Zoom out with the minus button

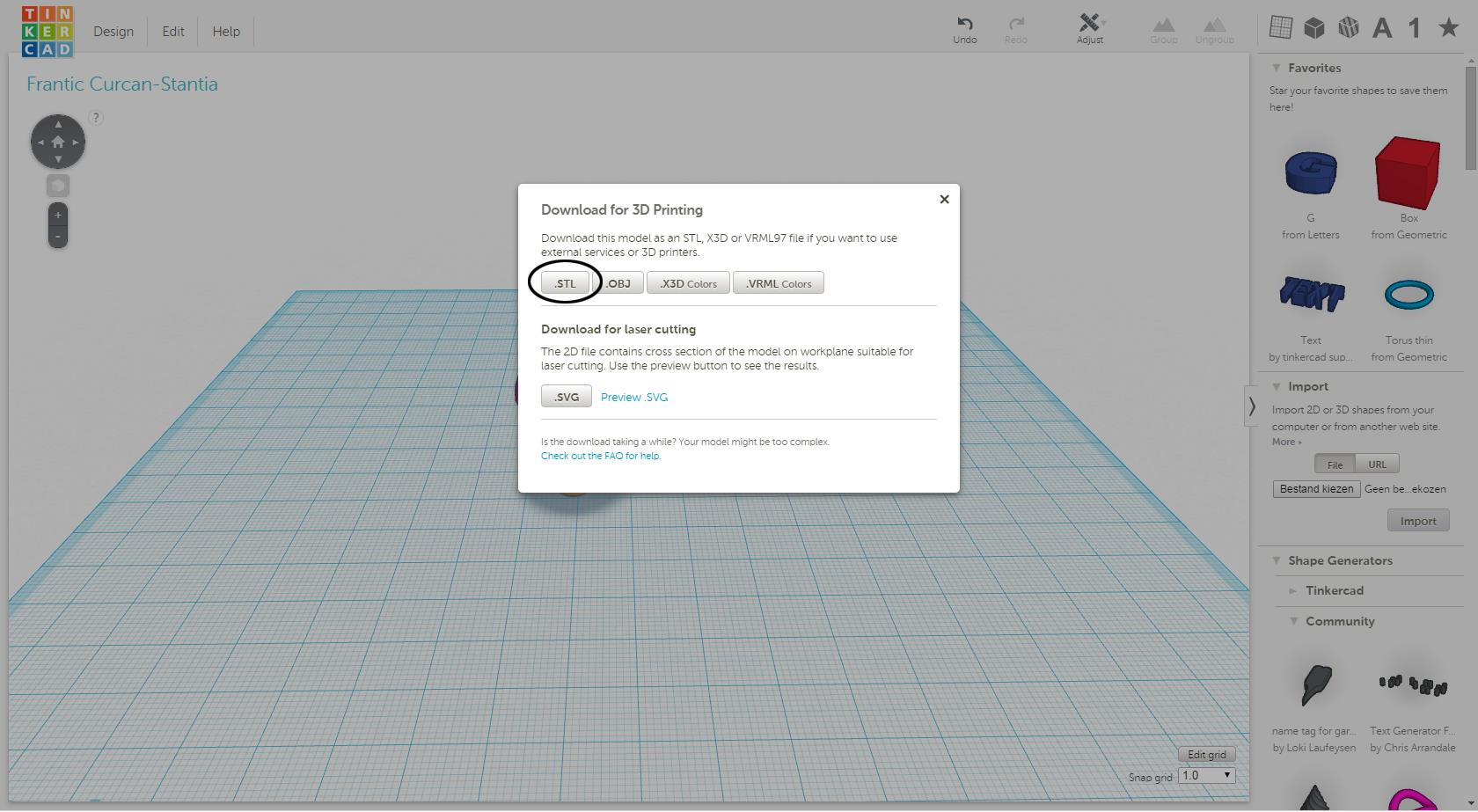pos(58,237)
